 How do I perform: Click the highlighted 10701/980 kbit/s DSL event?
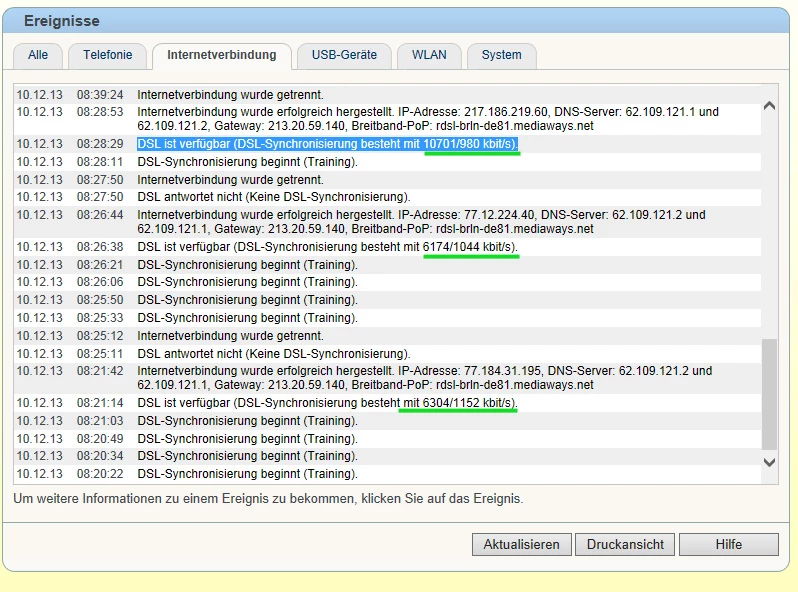click(387, 144)
